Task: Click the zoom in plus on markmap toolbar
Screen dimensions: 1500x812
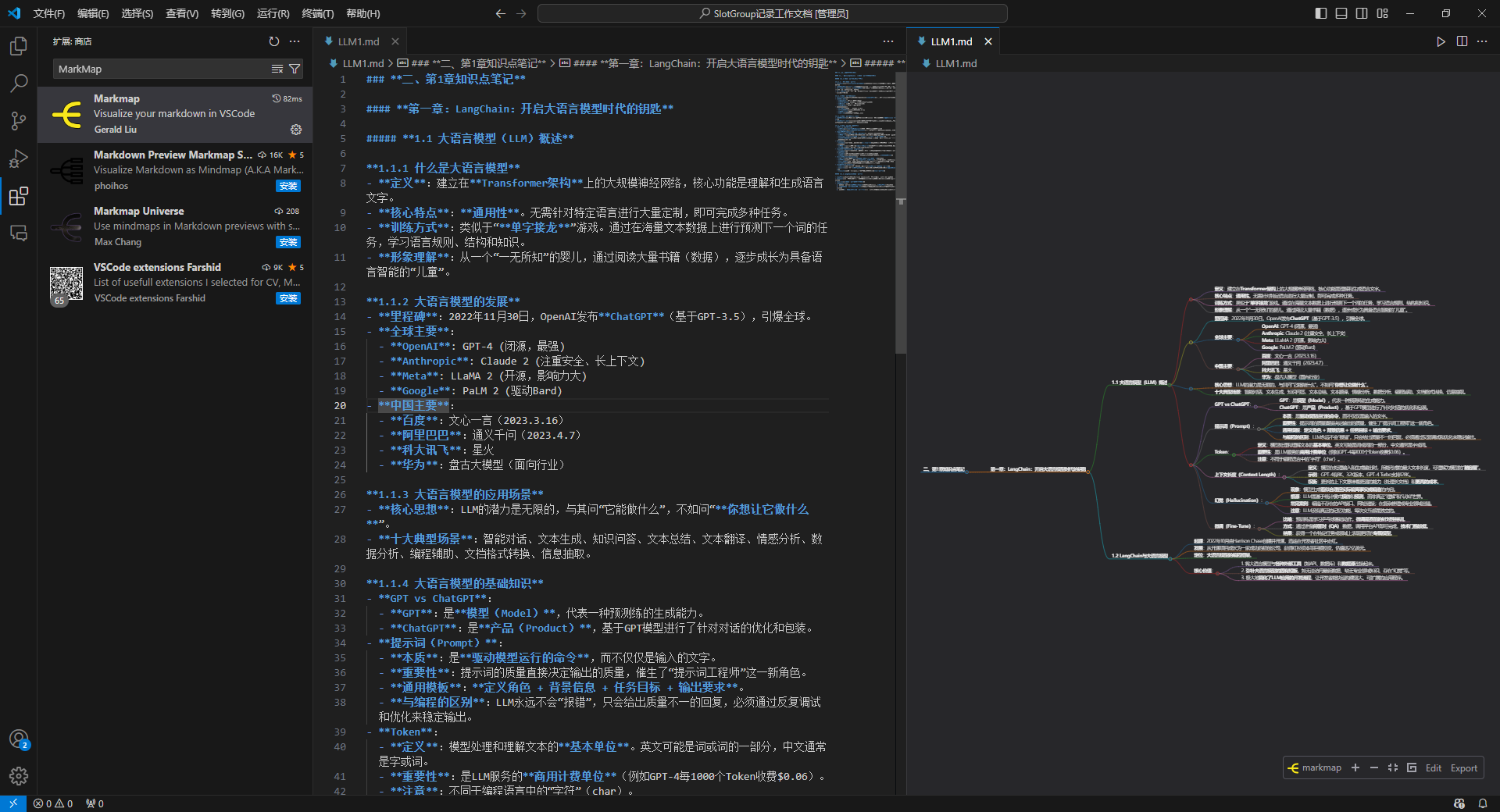Action: 1355,767
